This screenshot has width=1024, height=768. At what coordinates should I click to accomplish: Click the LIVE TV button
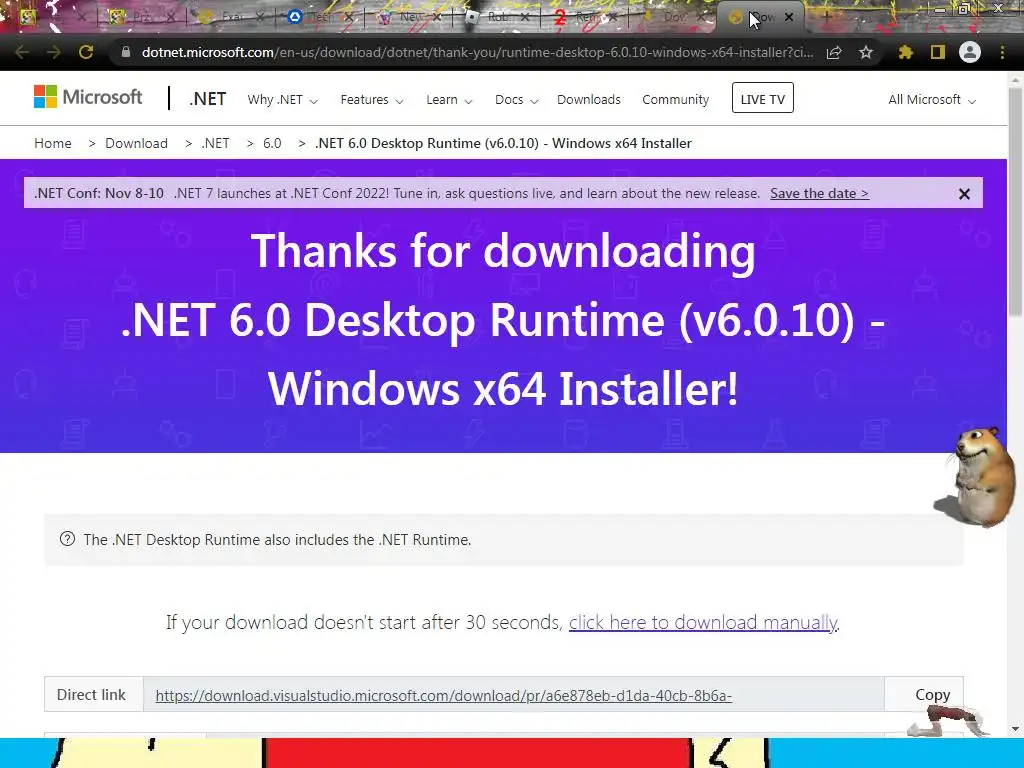coord(762,98)
